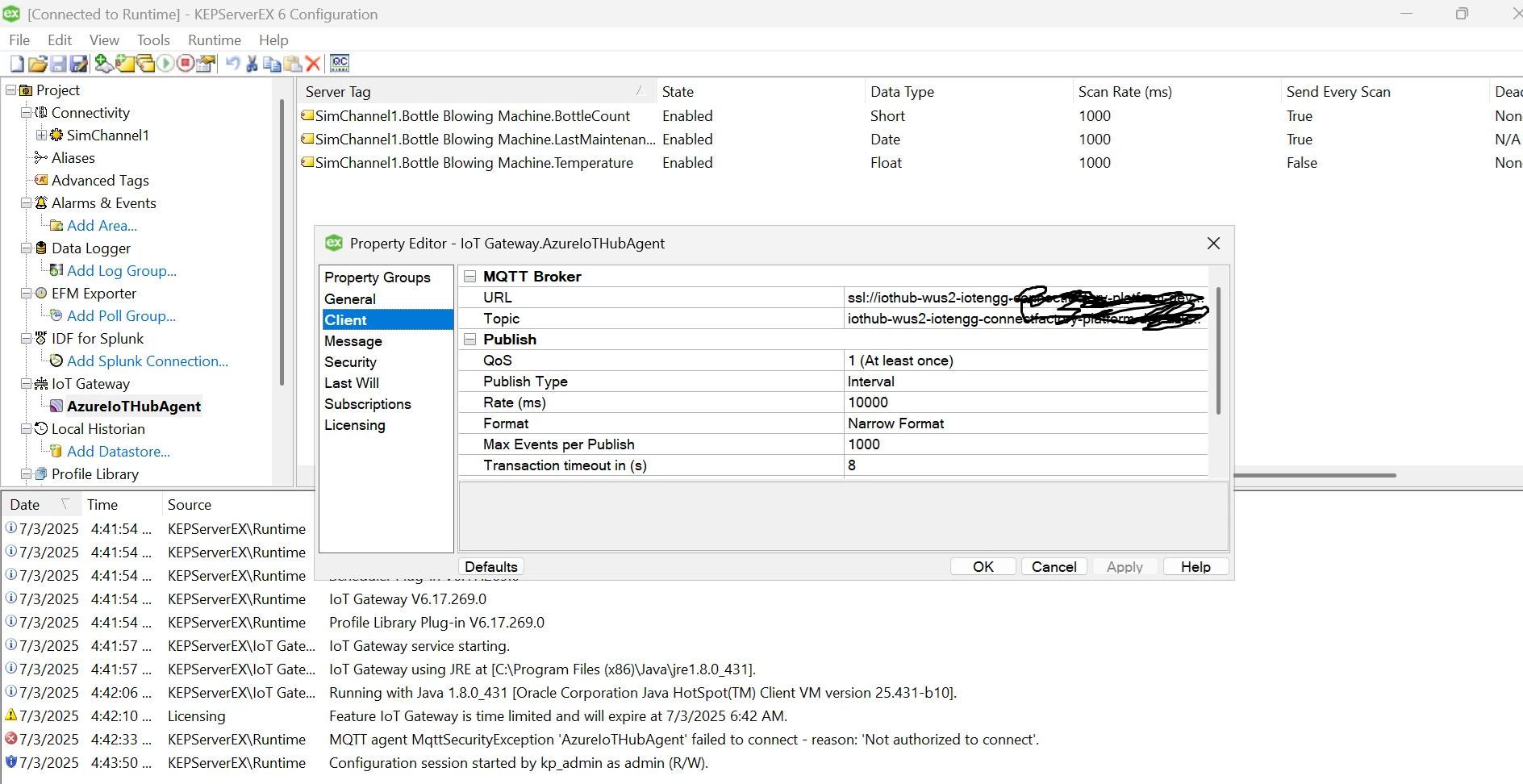Launch the Quick Client QC icon
The image size is (1523, 784).
(340, 63)
